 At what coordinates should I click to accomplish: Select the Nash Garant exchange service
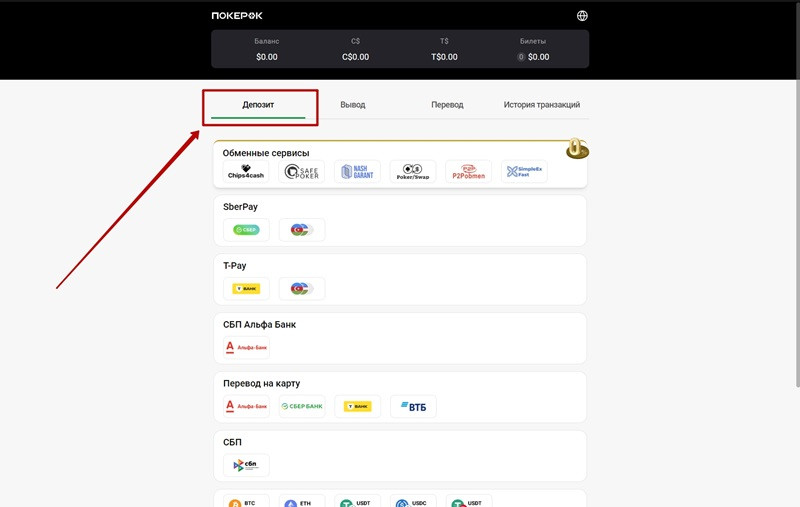pos(357,172)
